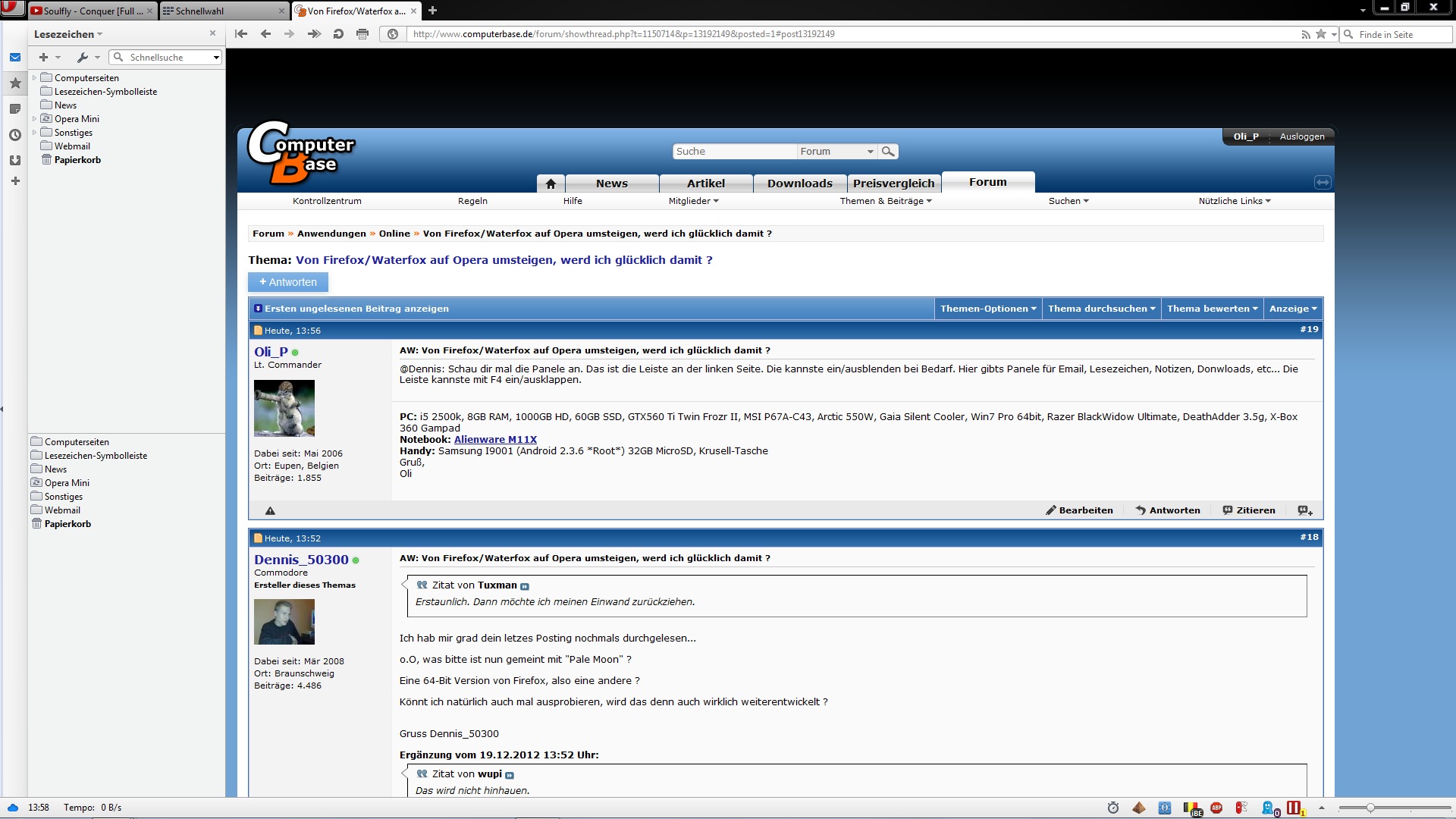Open the History panel clock icon

point(14,135)
